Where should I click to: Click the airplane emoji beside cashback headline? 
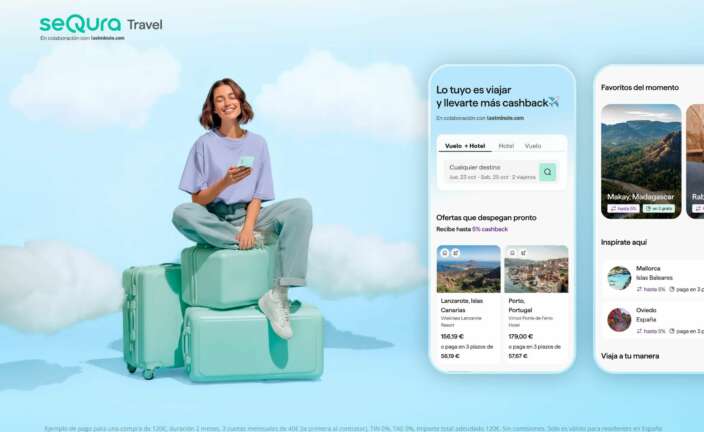point(554,102)
